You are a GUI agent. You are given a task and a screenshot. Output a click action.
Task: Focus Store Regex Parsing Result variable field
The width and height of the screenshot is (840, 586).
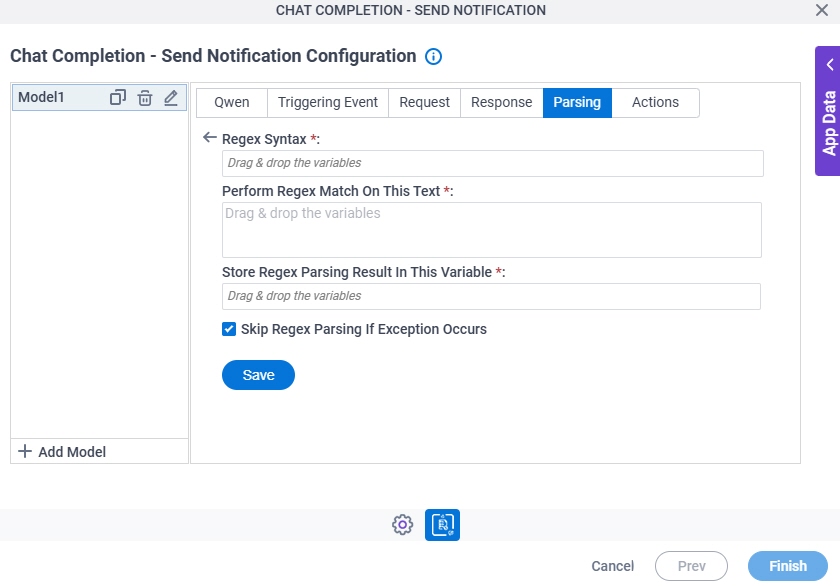point(491,296)
